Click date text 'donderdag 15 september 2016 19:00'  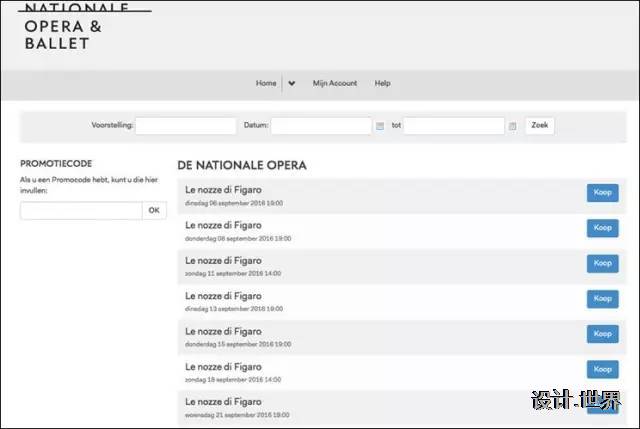[x=238, y=344]
